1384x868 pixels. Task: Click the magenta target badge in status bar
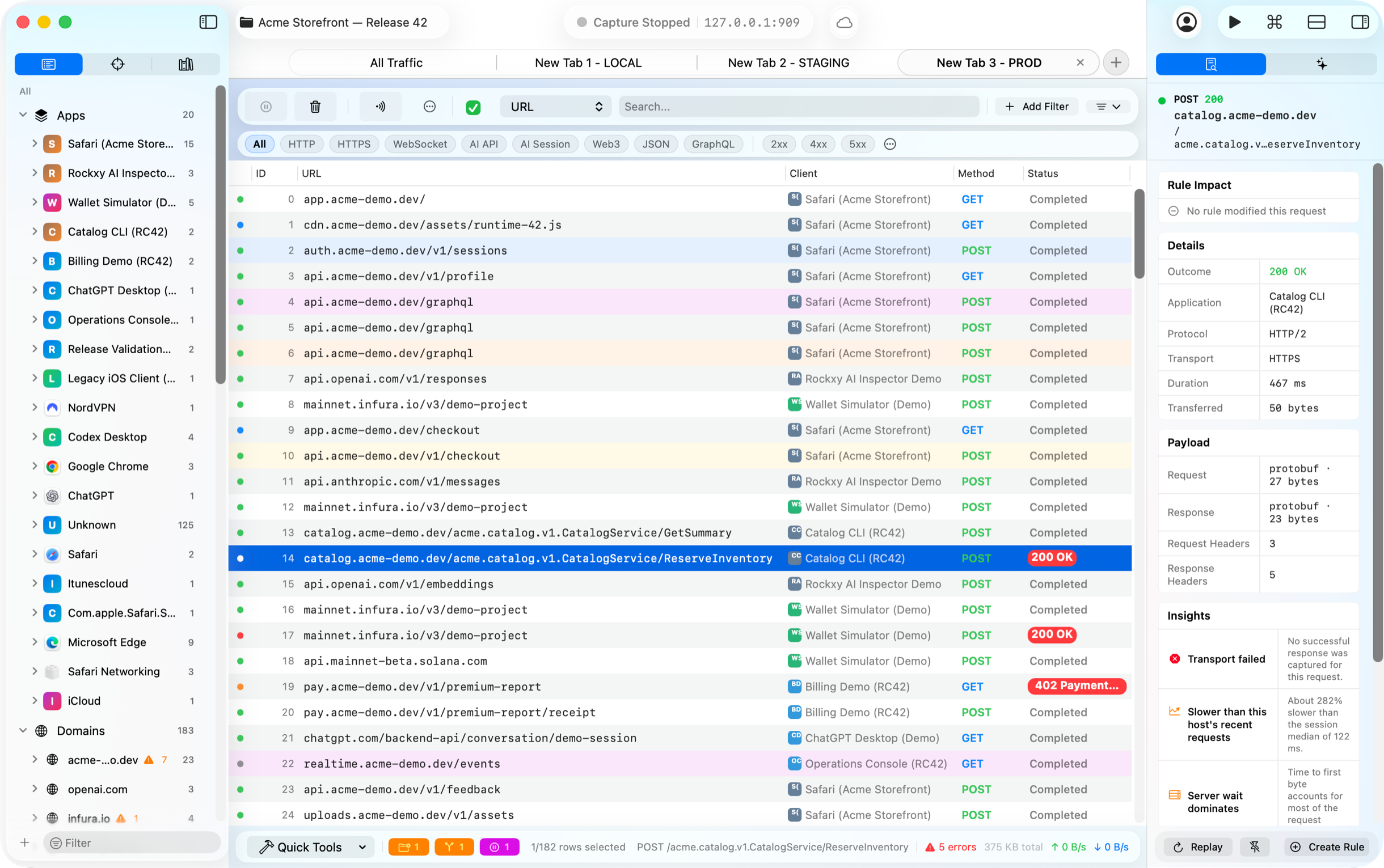[x=499, y=847]
